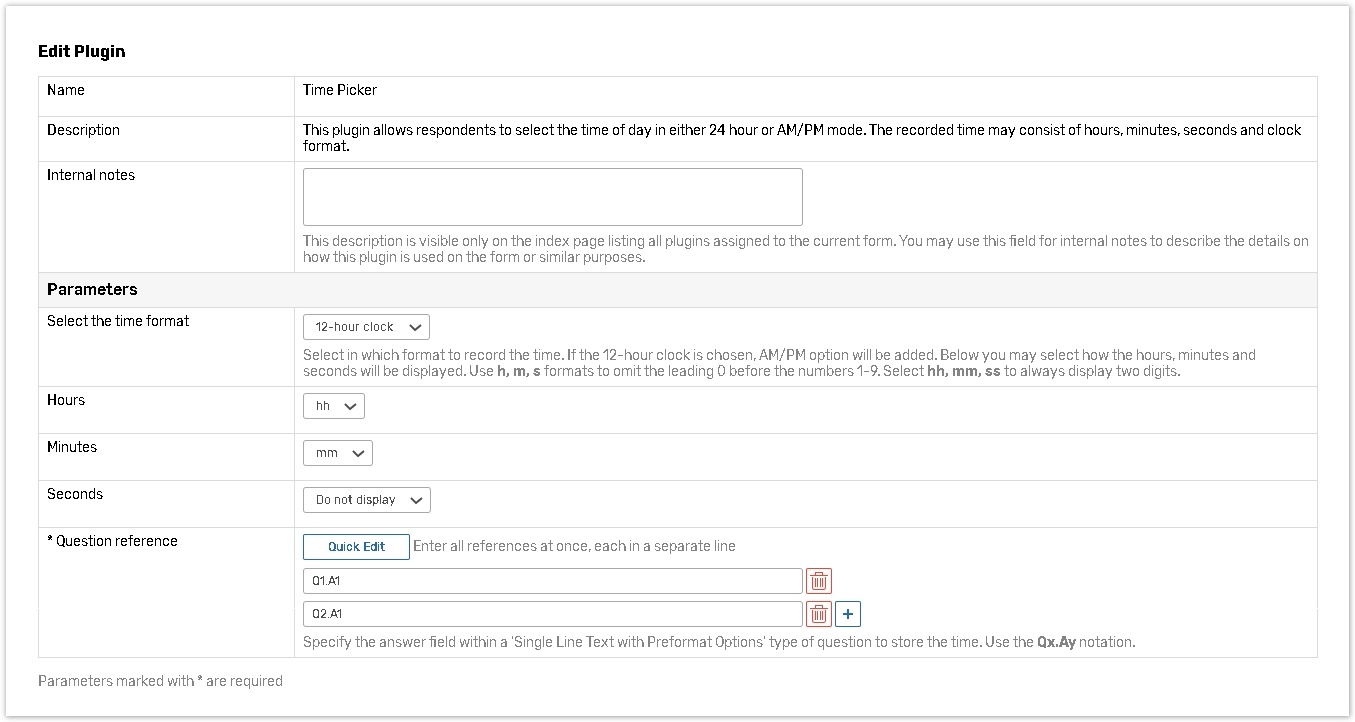Open the Minutes format dropdown
Screen dimensions: 1355x722
coord(338,453)
